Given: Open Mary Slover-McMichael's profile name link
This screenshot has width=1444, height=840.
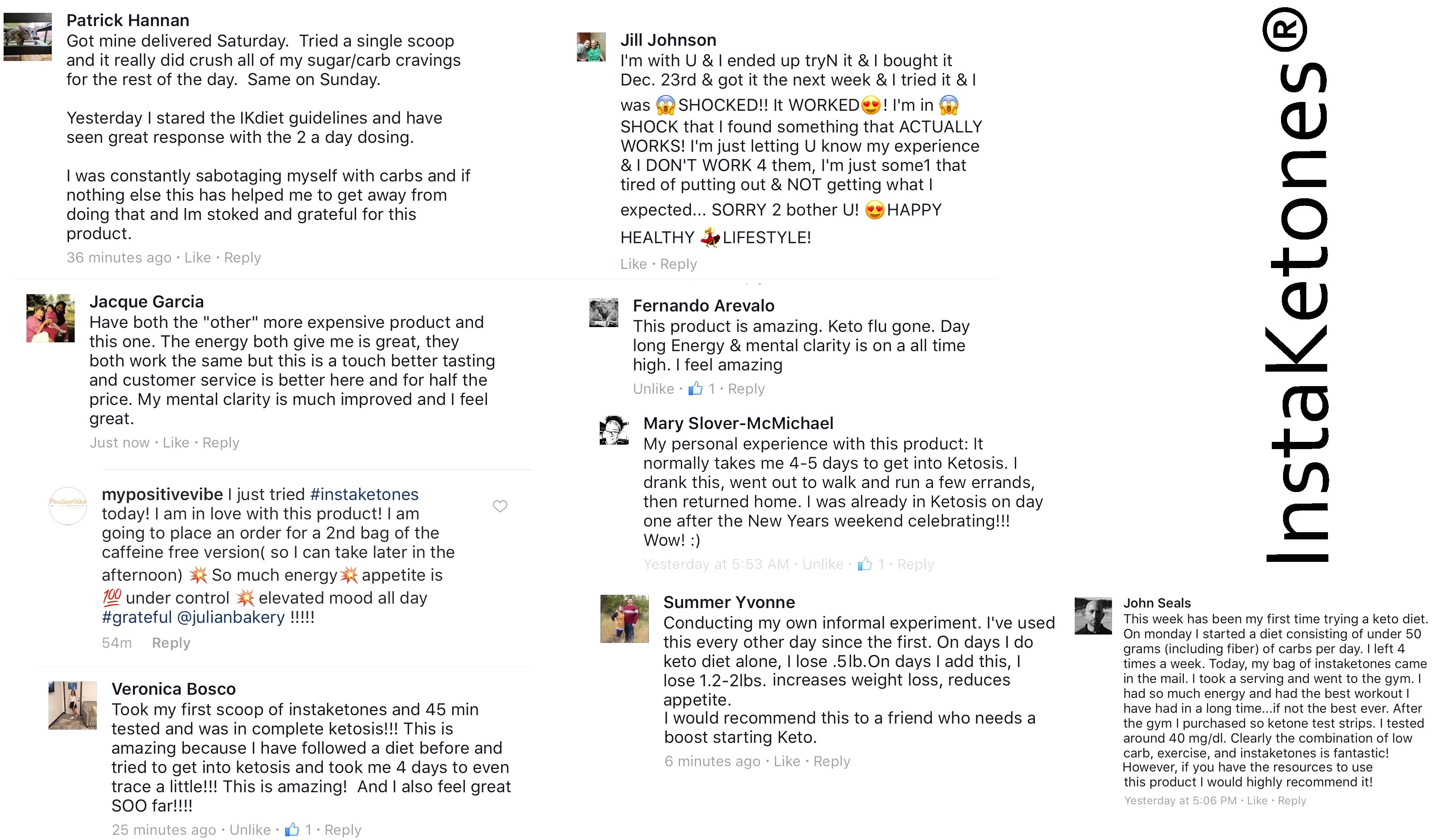Looking at the screenshot, I should click(x=738, y=423).
